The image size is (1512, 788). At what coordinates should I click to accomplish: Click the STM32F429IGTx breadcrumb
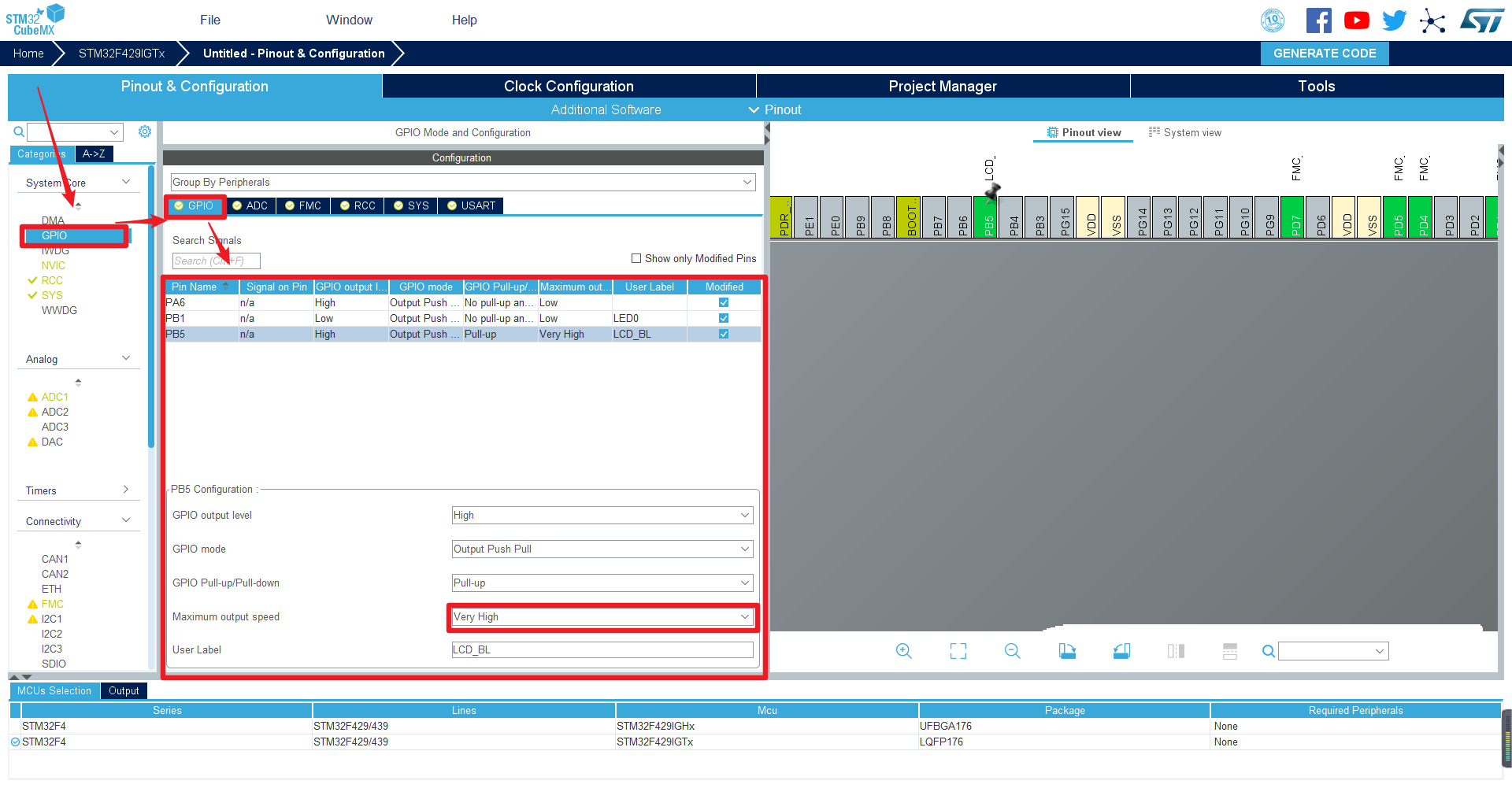click(121, 54)
